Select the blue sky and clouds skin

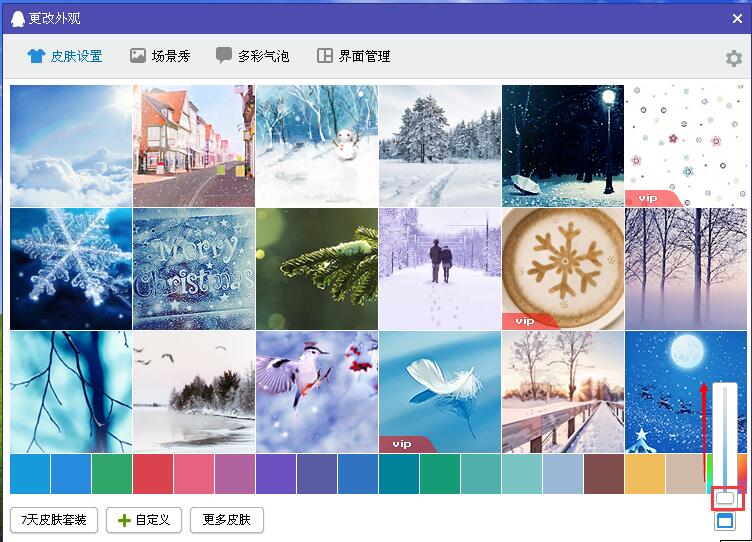click(71, 146)
